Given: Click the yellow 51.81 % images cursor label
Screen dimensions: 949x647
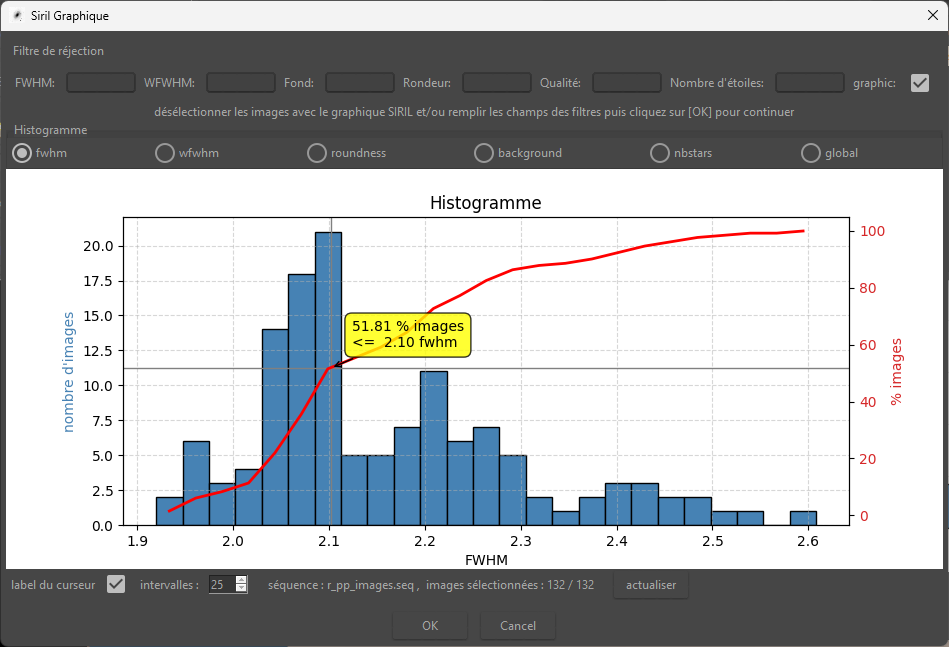Looking at the screenshot, I should 407,334.
